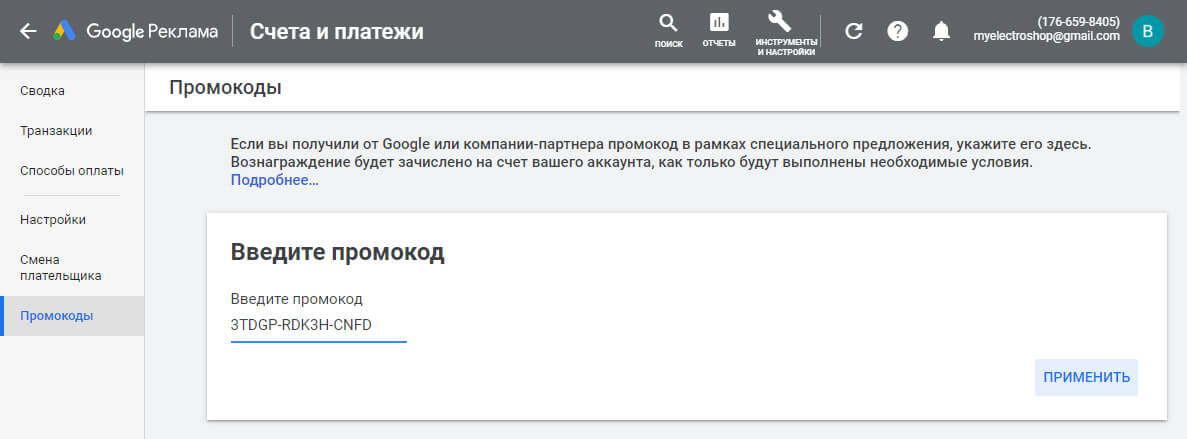Click the myelectroshop@gmail.com account email
Viewport: 1187px width, 439px height.
[1046, 36]
